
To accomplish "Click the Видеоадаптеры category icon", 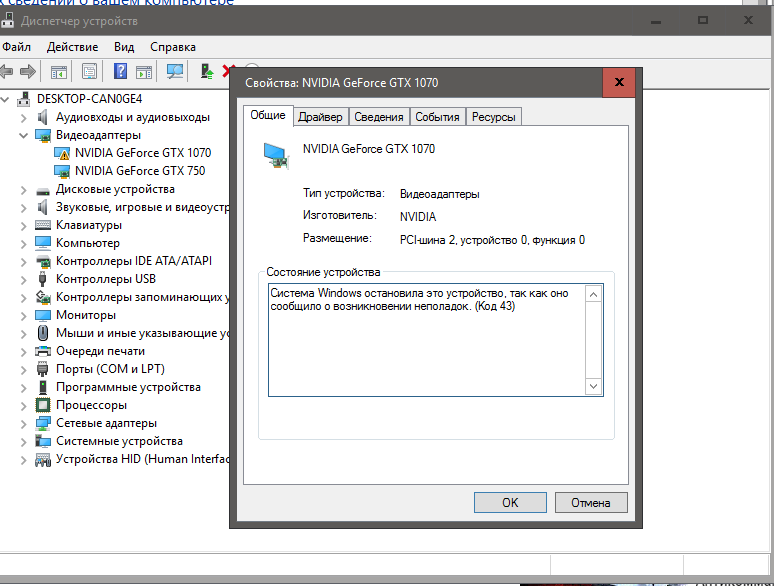I will tap(43, 135).
